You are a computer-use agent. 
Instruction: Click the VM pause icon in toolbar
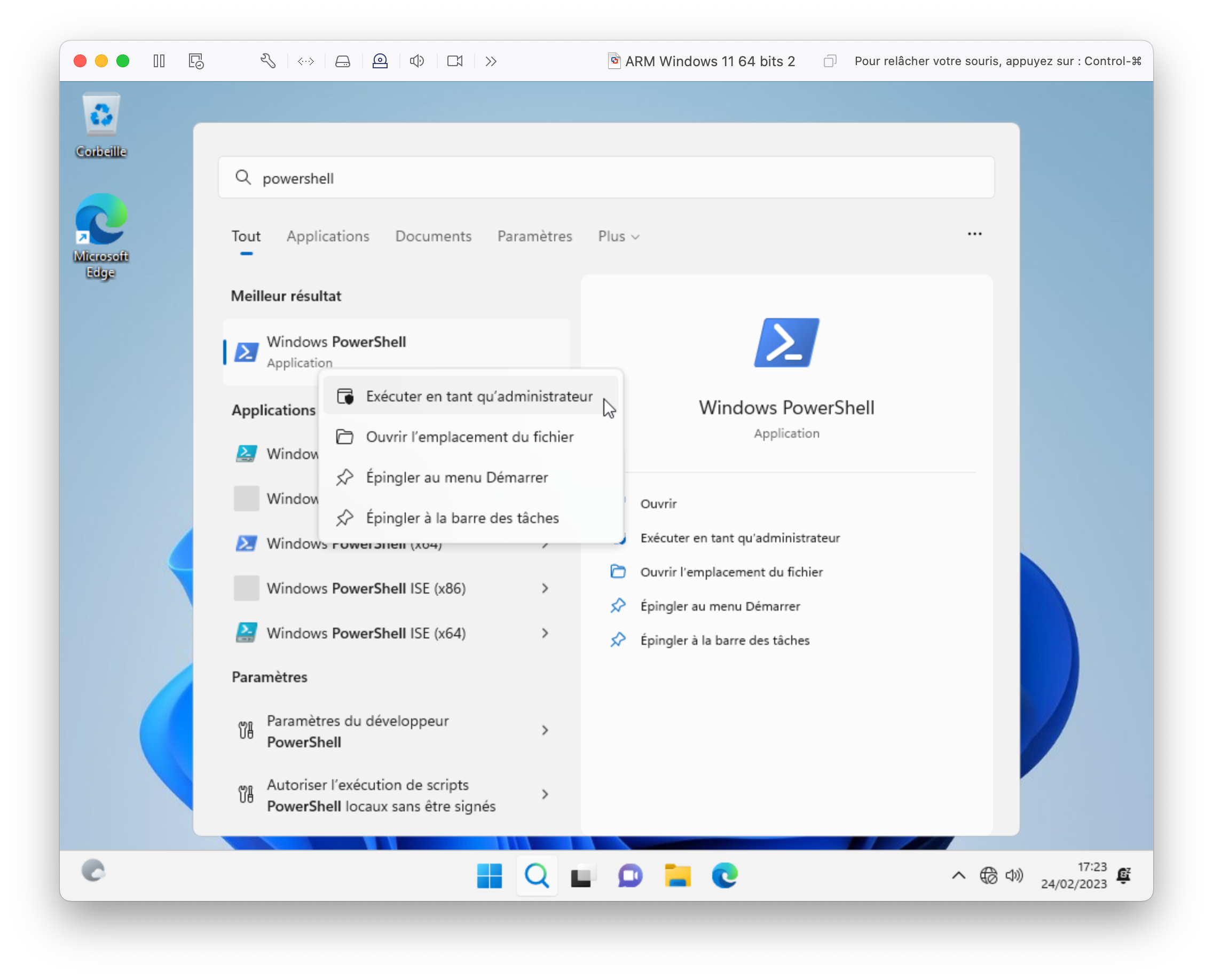(x=159, y=61)
